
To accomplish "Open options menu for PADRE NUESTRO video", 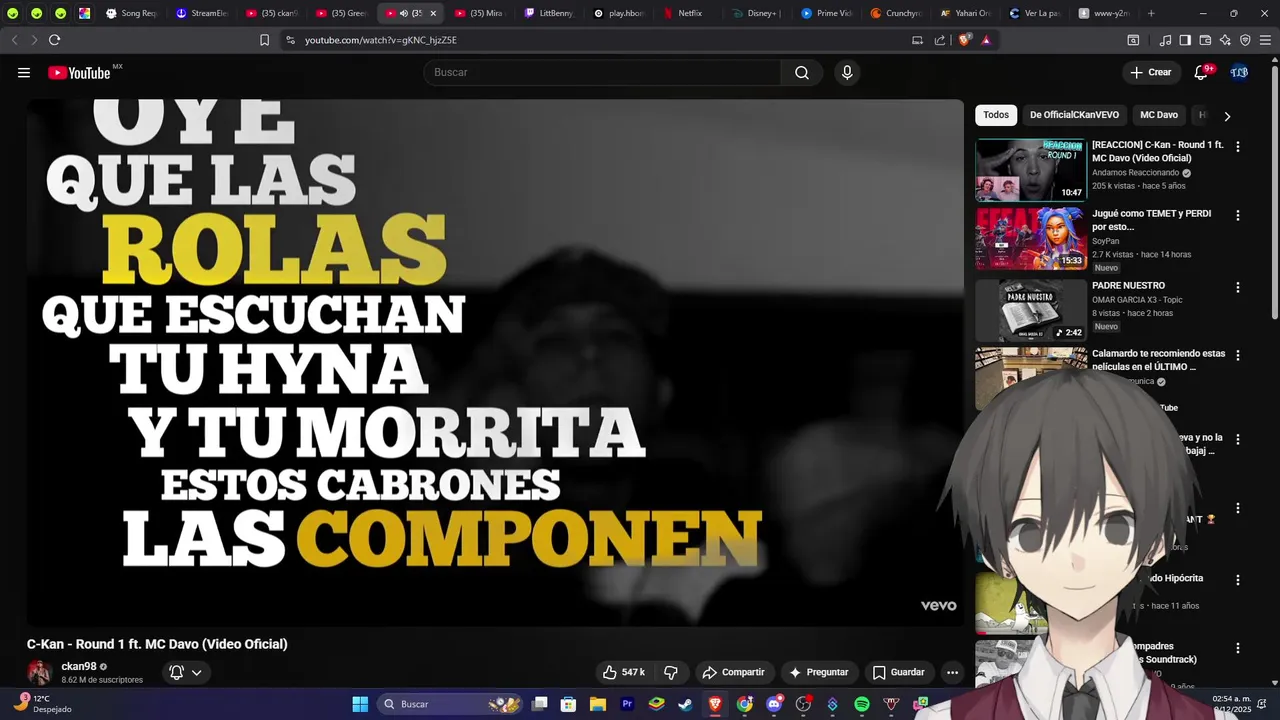I will pos(1238,287).
